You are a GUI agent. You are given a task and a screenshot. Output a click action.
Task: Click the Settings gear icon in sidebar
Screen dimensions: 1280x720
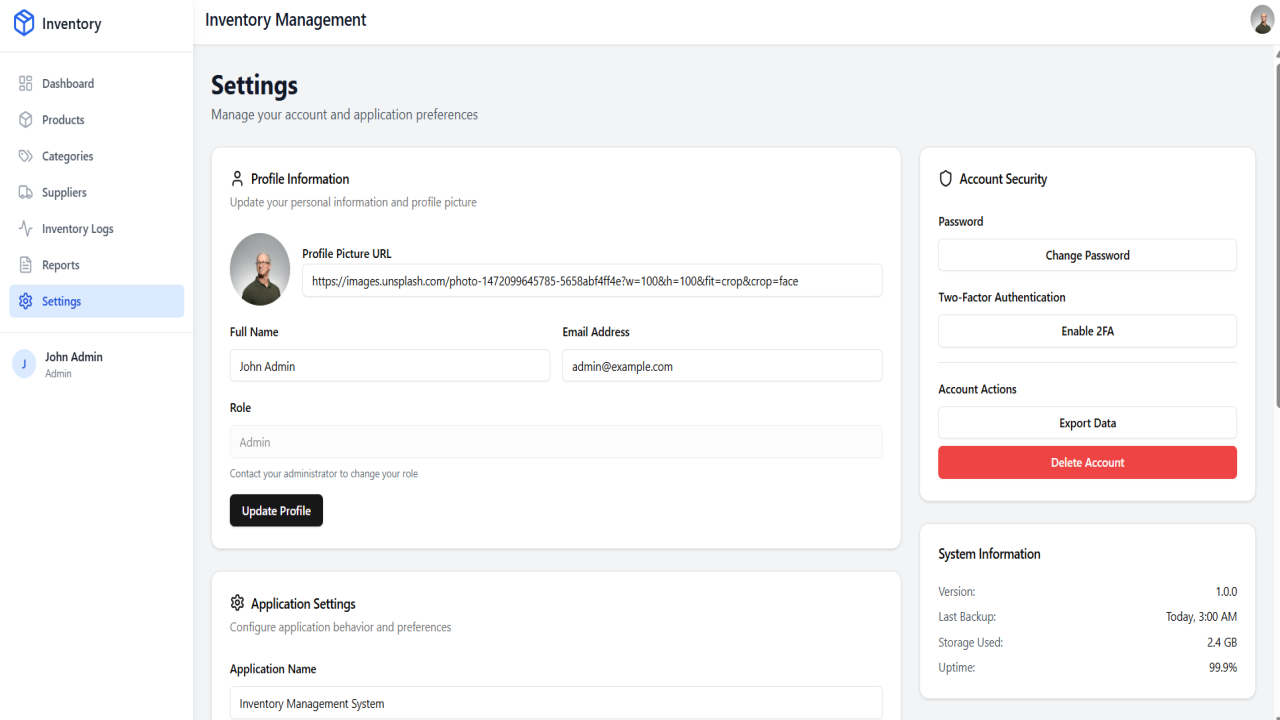click(26, 301)
